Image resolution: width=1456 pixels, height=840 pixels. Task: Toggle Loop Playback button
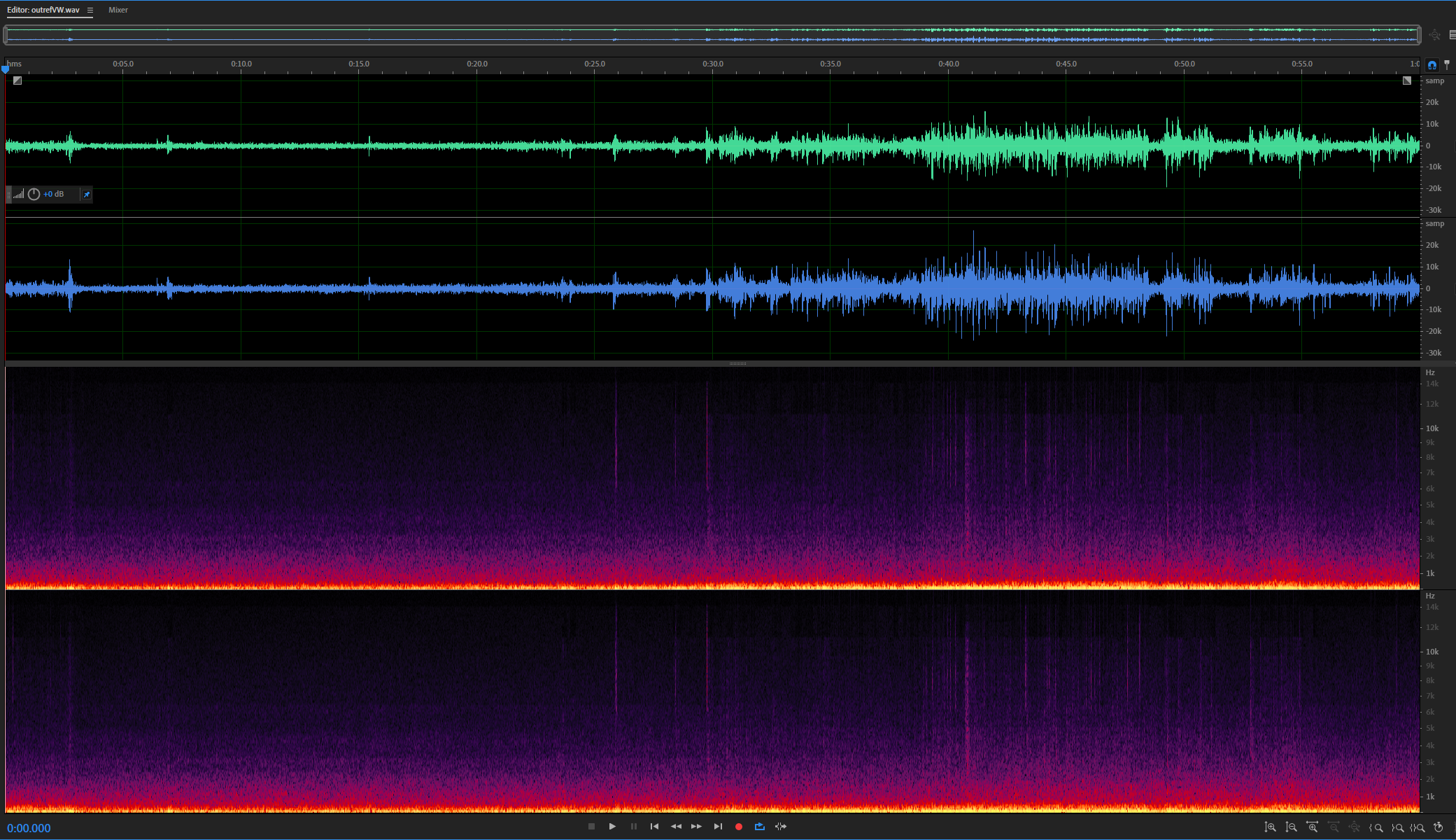pos(760,827)
